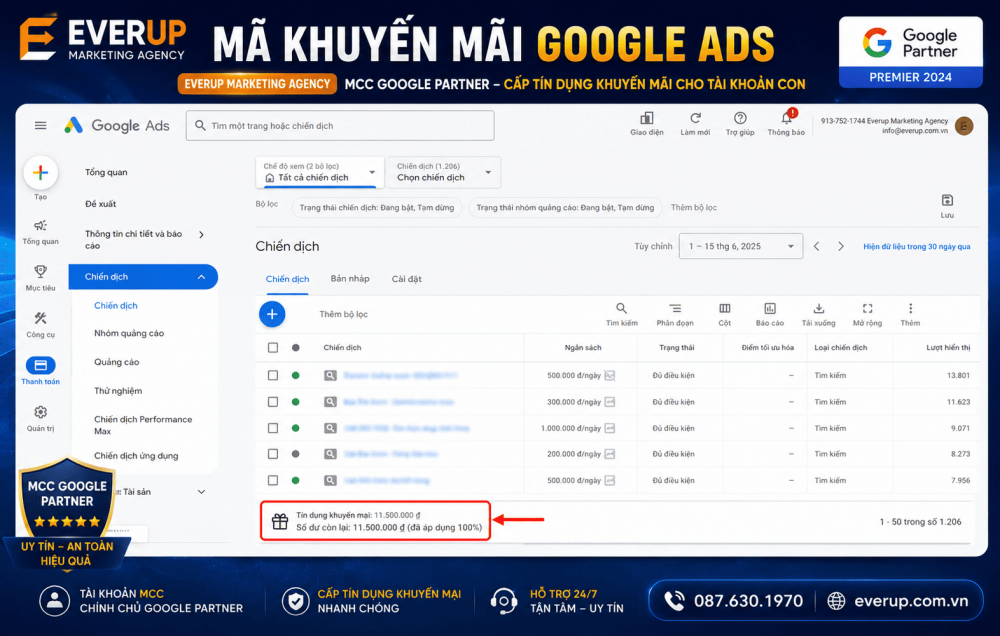Expand Thông tin chi tiết và báo cáo

point(201,235)
